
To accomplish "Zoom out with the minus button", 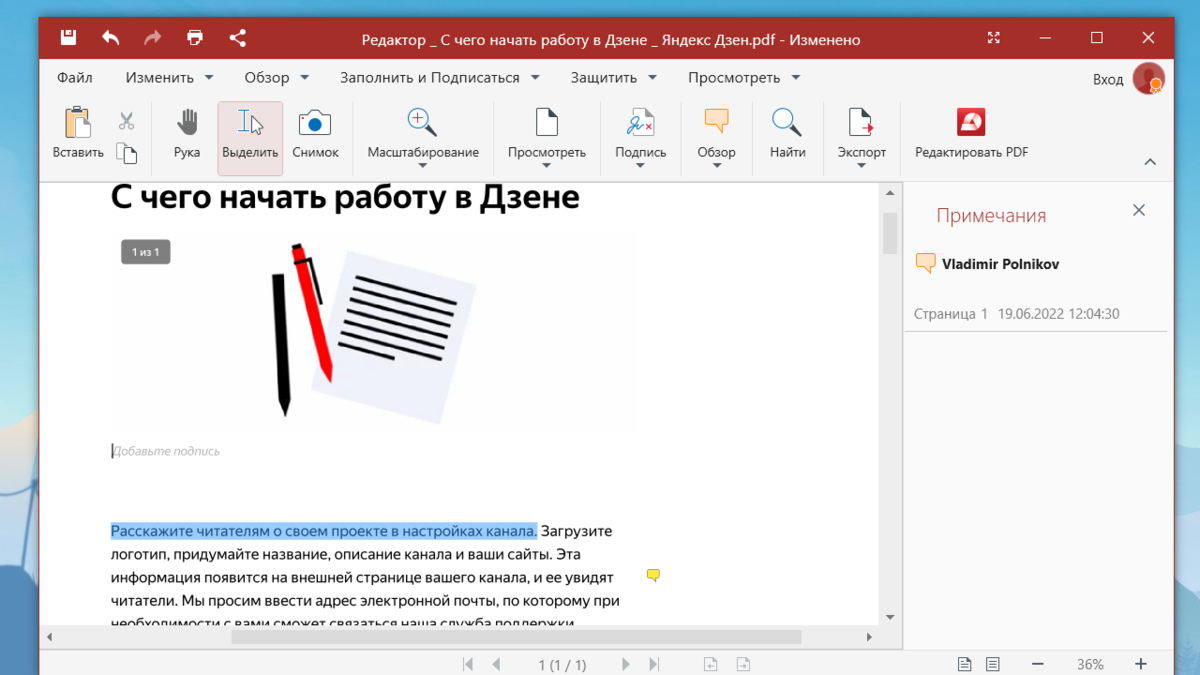I will (x=1037, y=664).
